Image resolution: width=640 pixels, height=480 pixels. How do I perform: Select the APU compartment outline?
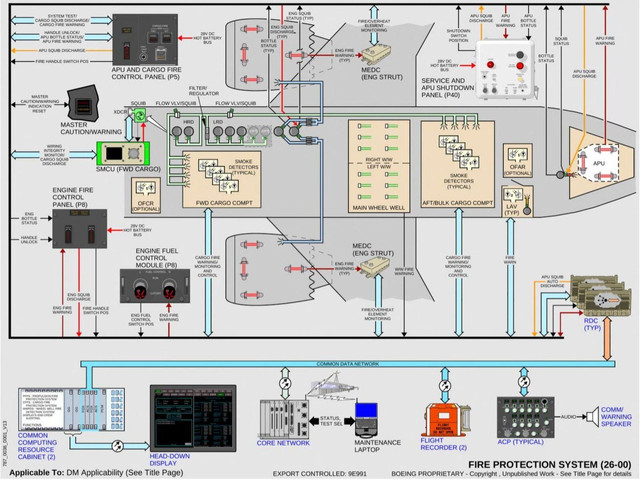[x=598, y=162]
